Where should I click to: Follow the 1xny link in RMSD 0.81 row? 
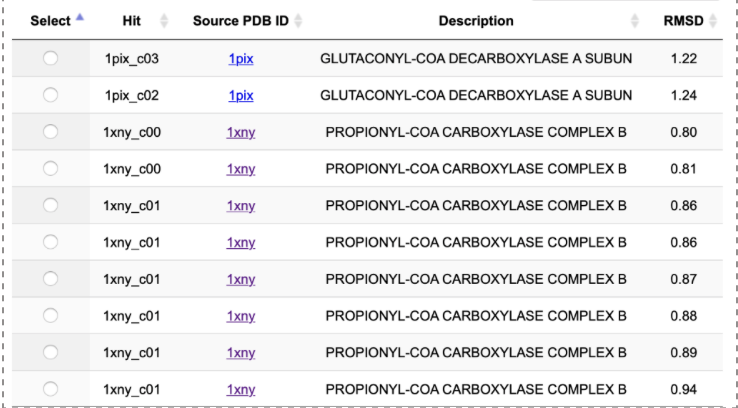tap(241, 169)
